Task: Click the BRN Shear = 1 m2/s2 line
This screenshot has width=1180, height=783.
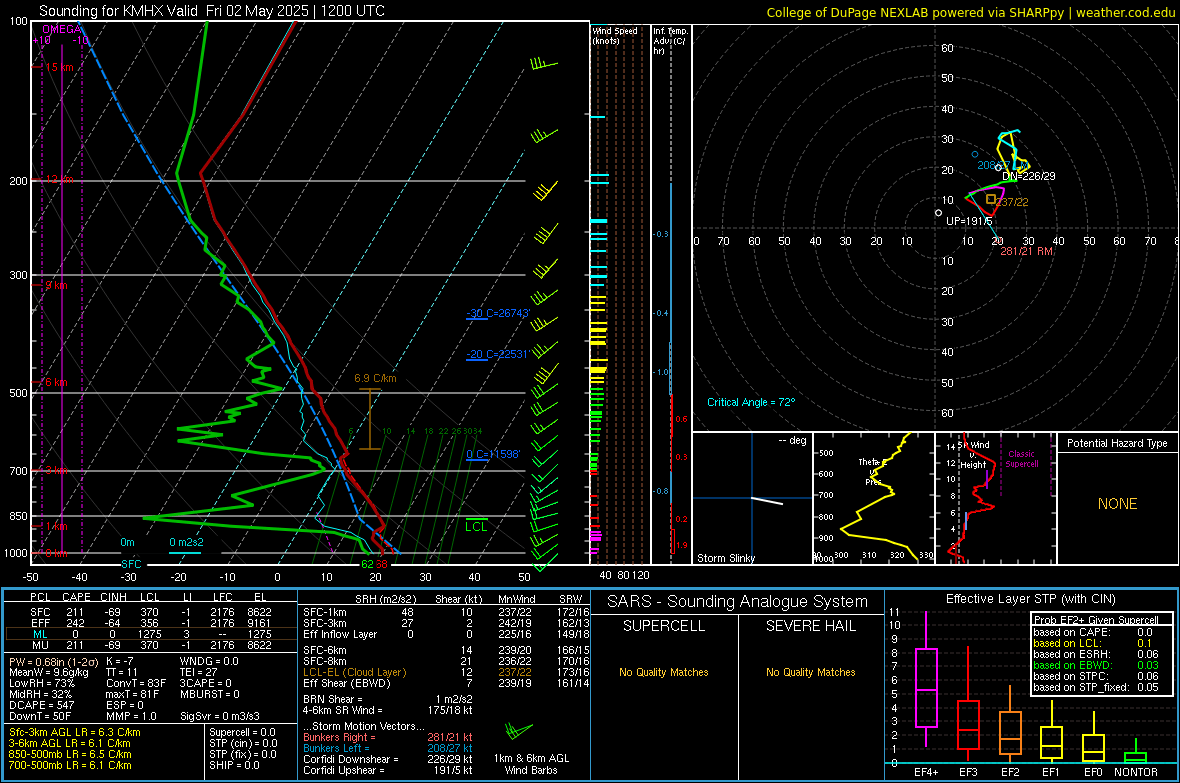Action: pos(388,699)
